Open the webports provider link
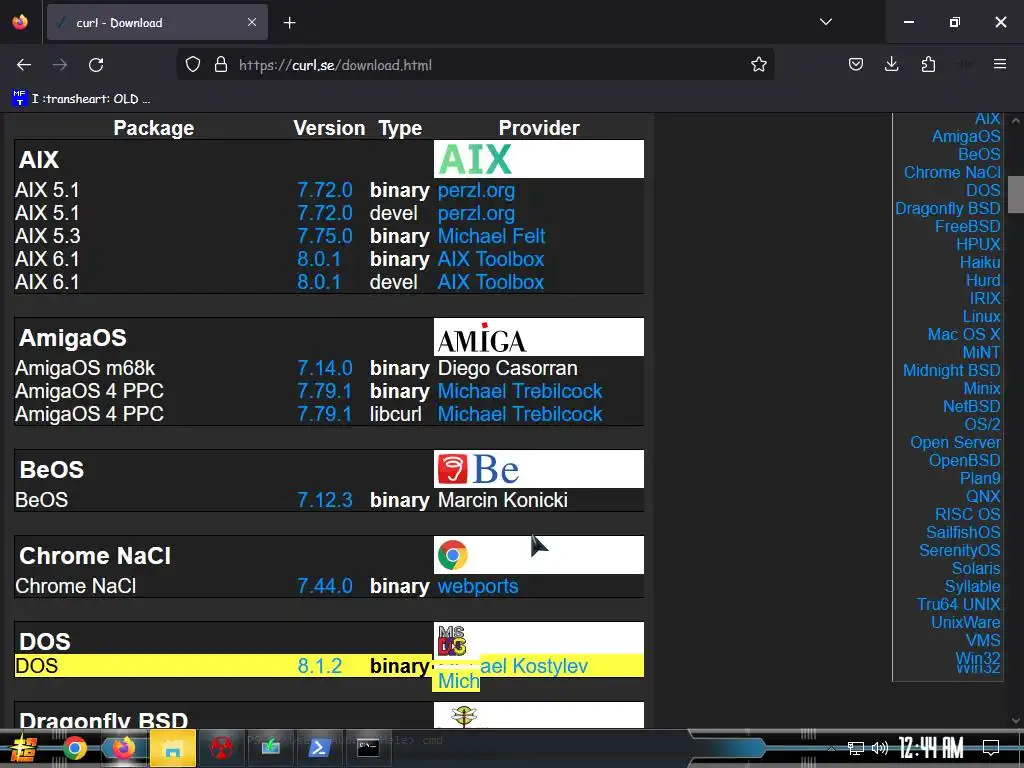The width and height of the screenshot is (1024, 768). (x=477, y=586)
